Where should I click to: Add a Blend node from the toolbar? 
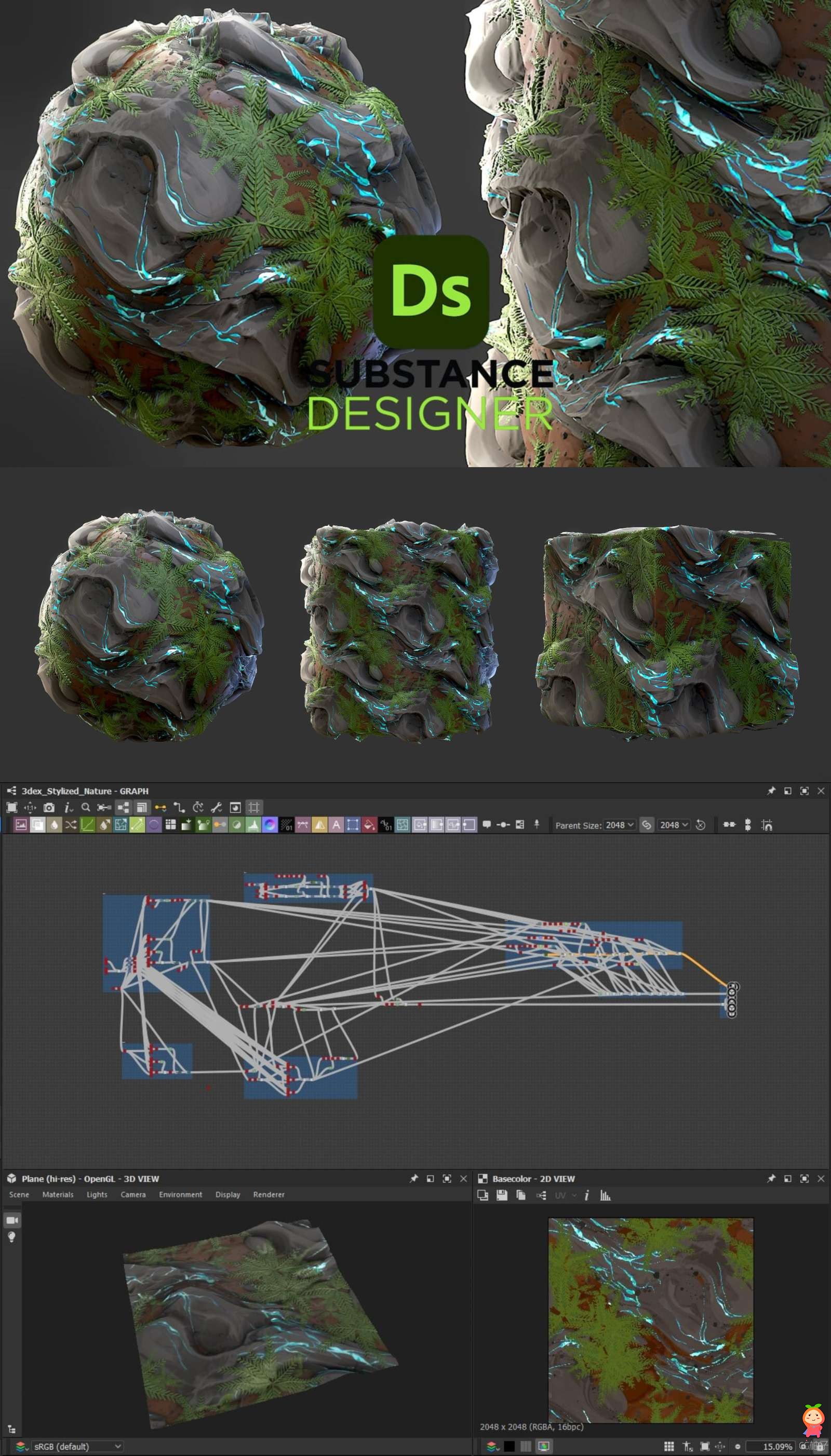pos(38,825)
